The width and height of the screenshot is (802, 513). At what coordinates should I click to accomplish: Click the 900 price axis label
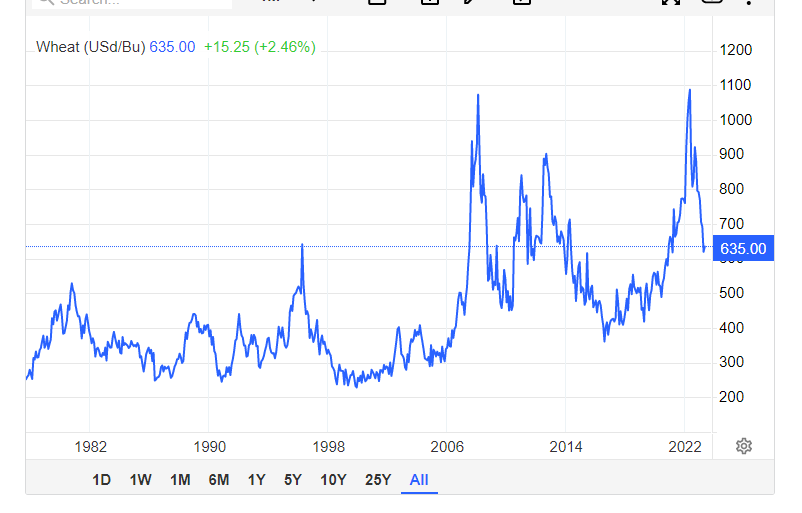[731, 154]
